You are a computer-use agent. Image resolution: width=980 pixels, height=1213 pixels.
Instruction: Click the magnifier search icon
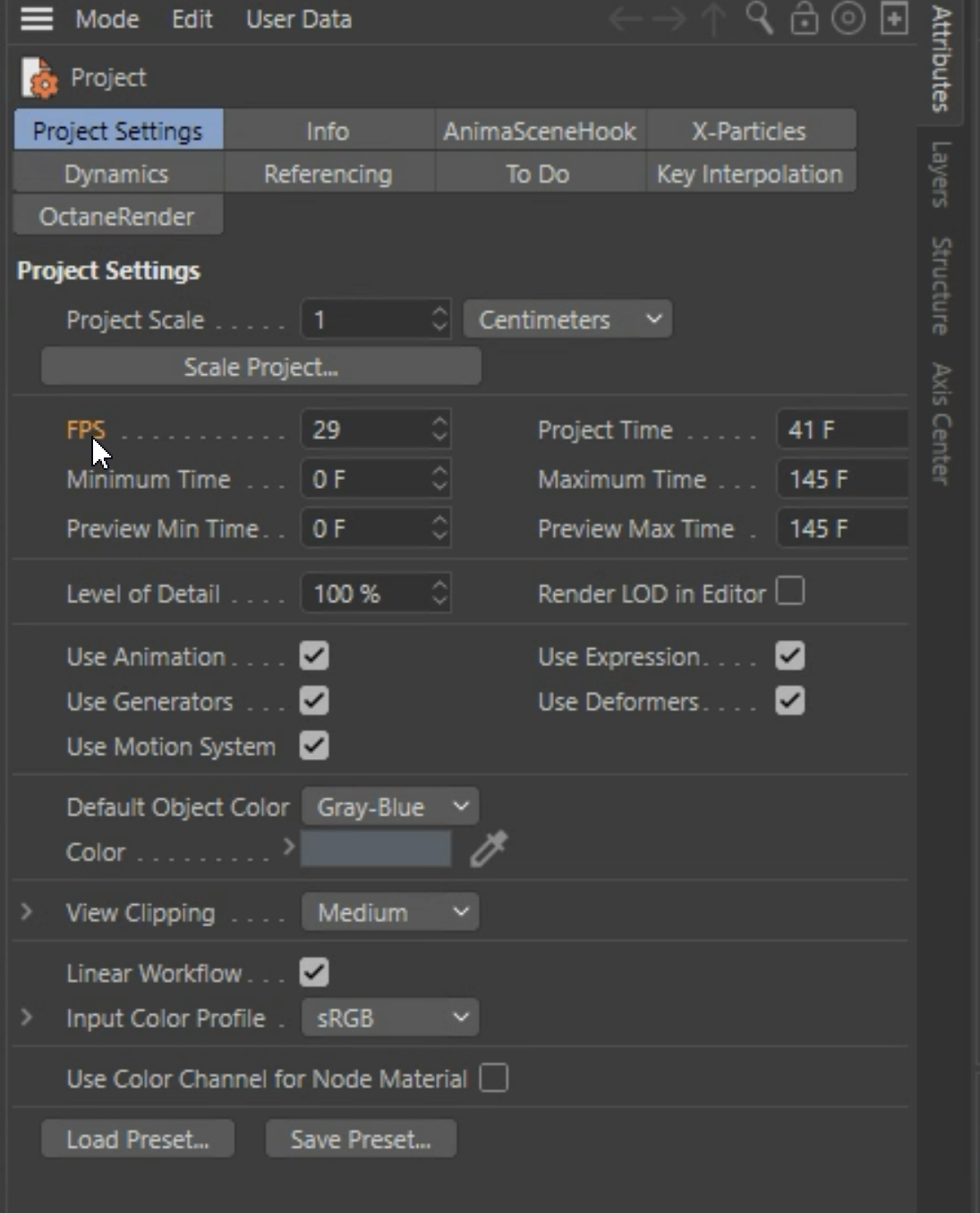759,18
